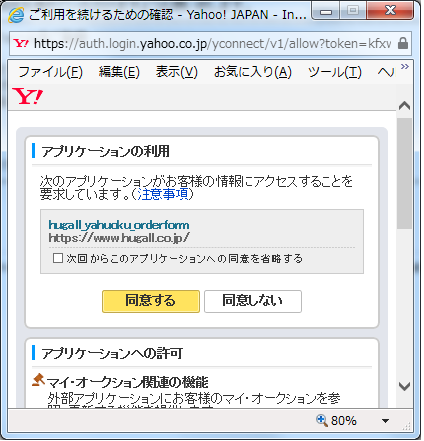Image resolution: width=424 pixels, height=441 pixels.
Task: Expand hidden menu items with double chevron
Action: tap(405, 67)
